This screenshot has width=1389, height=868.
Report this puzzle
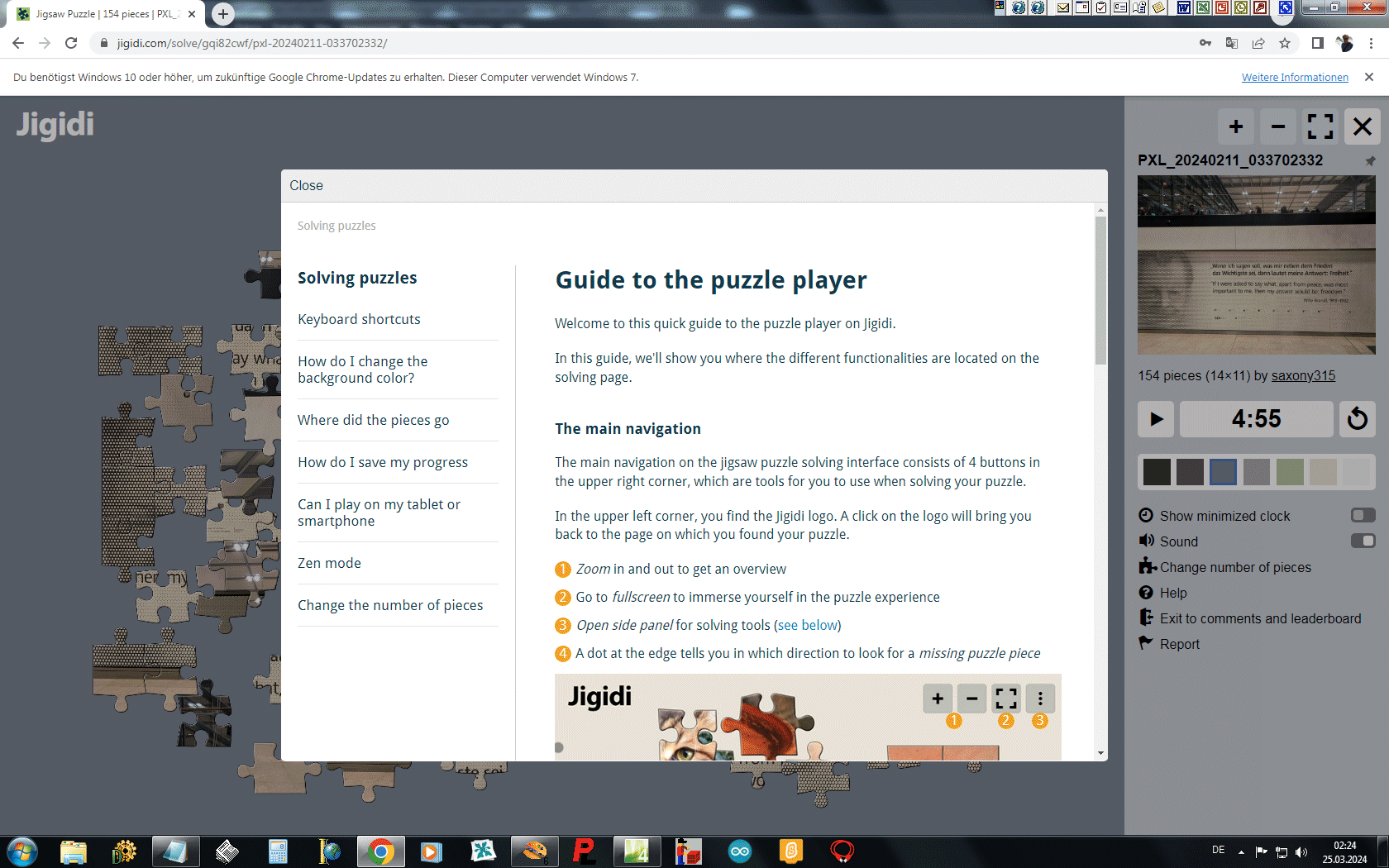tap(1169, 644)
